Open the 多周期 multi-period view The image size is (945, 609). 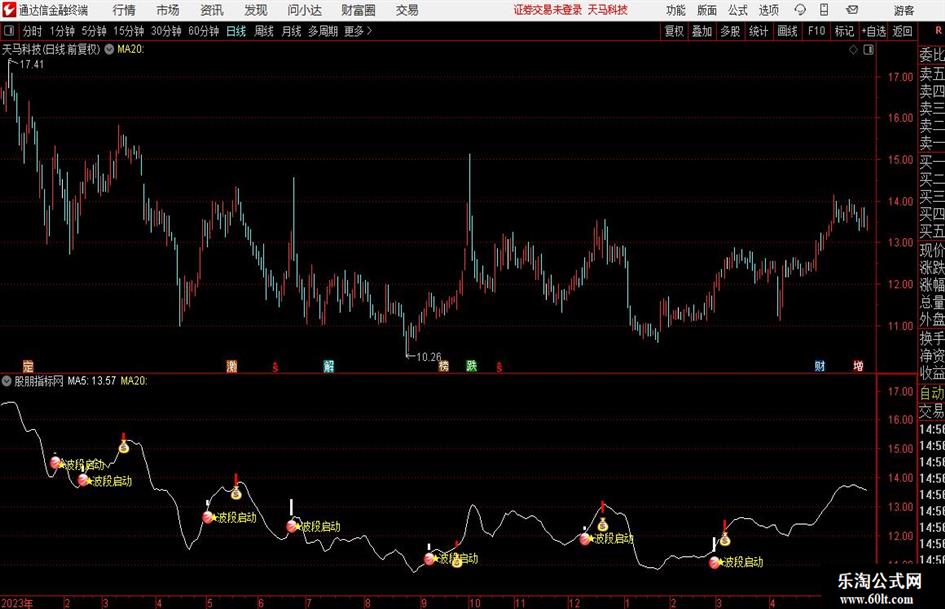pyautogui.click(x=323, y=31)
